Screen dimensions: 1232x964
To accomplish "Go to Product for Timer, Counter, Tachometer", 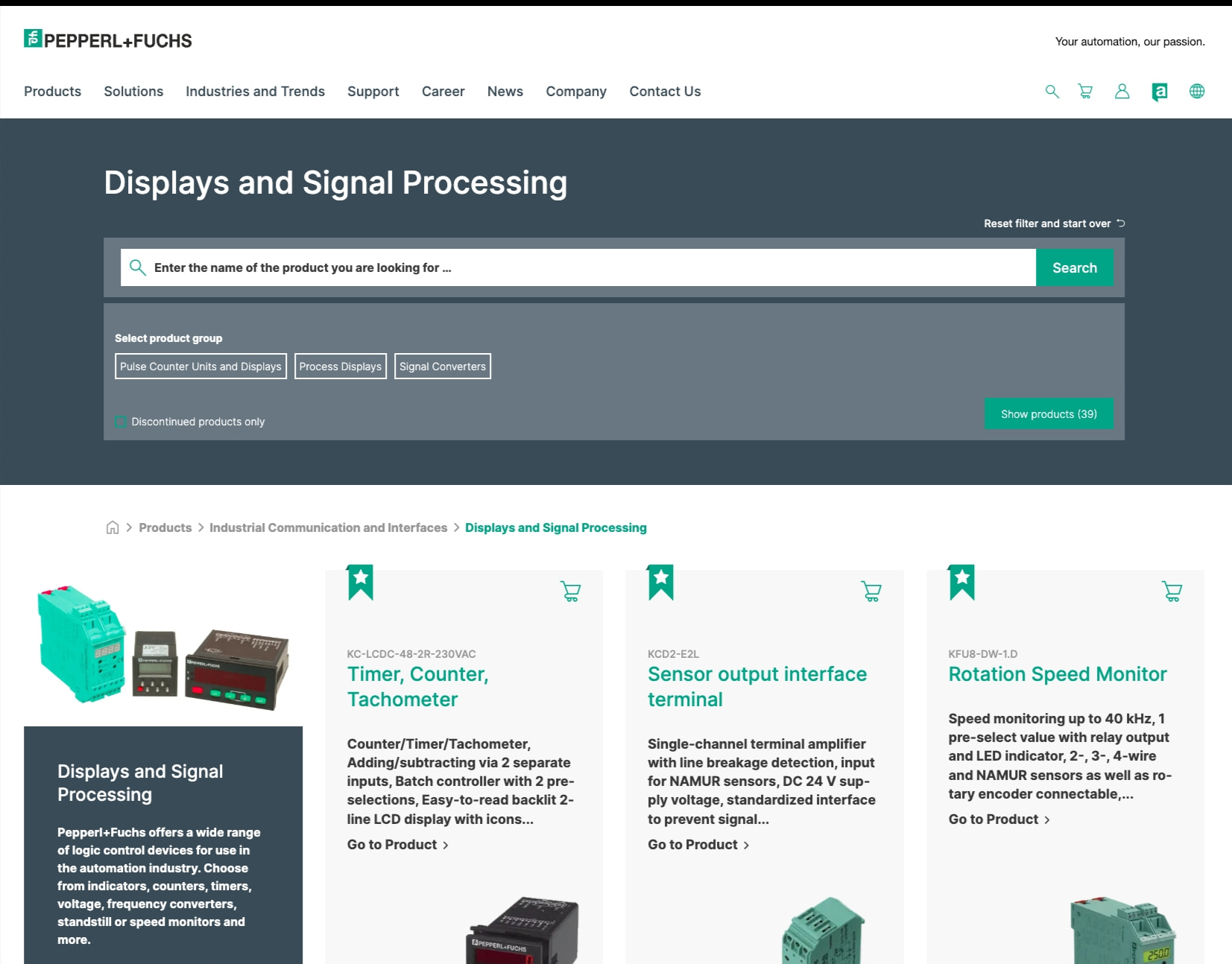I will (397, 845).
